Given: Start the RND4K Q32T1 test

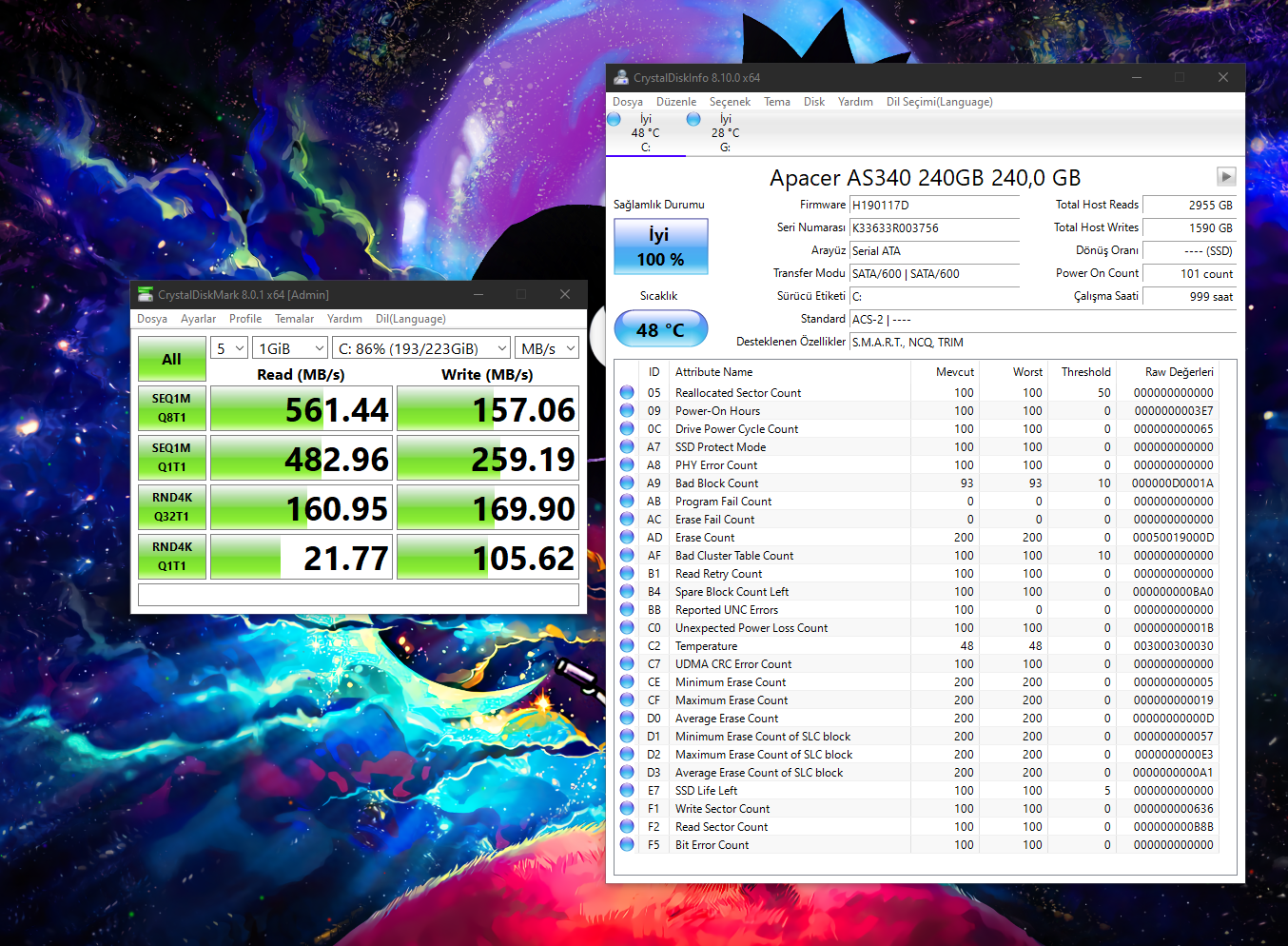Looking at the screenshot, I should click(x=171, y=506).
